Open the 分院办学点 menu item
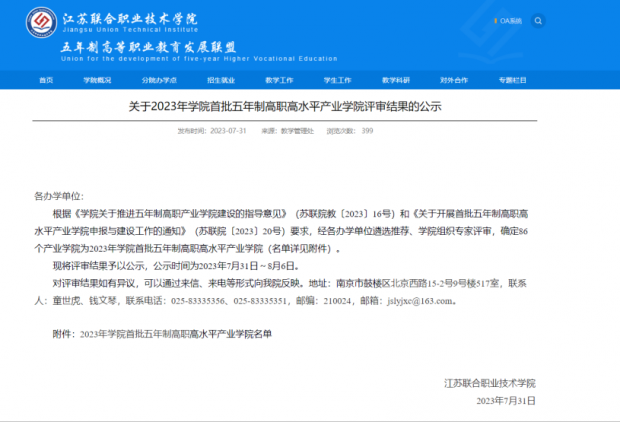620x422 pixels. coord(159,80)
